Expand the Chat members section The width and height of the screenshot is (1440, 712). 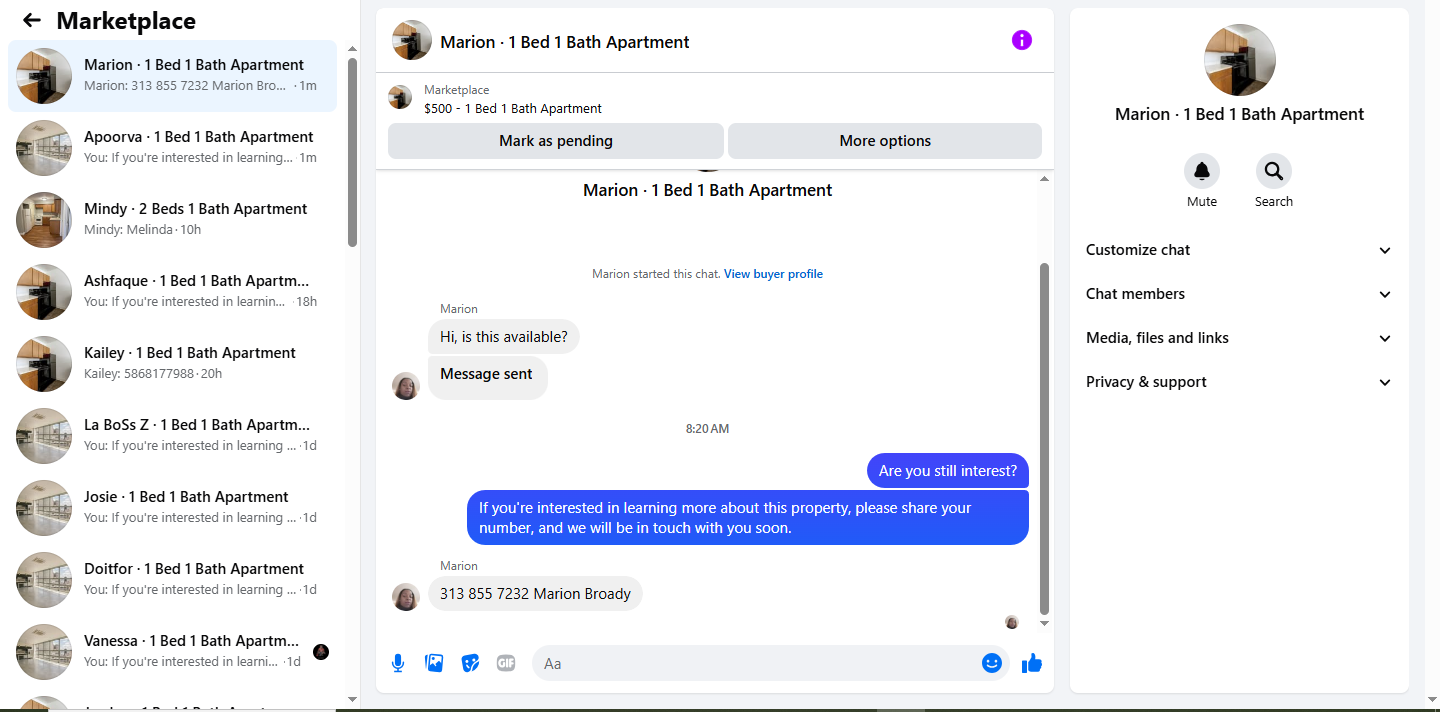(x=1239, y=294)
